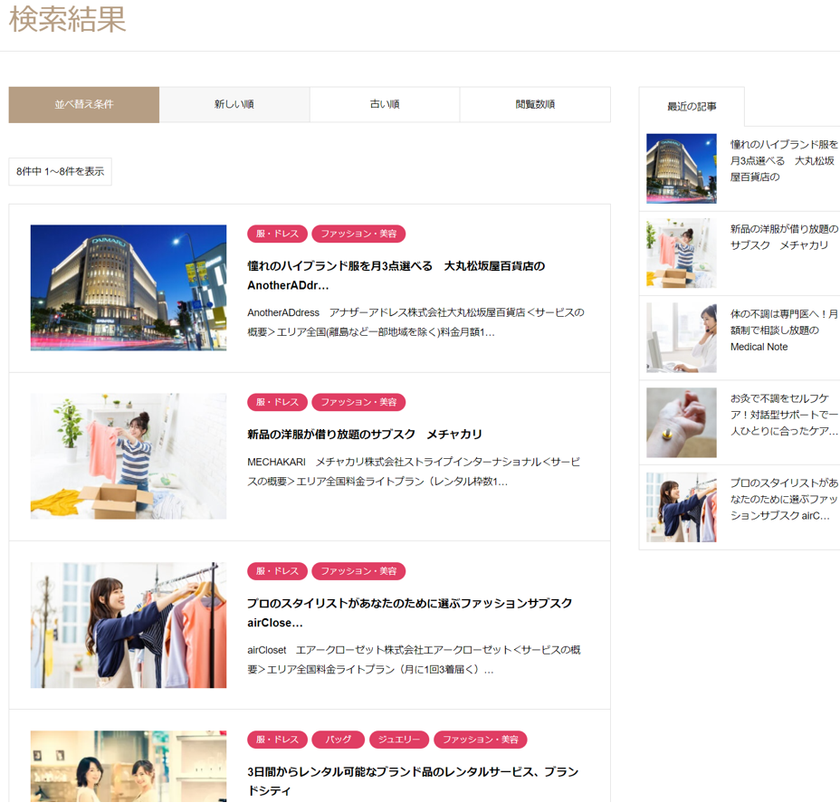This screenshot has width=840, height=803.
Task: Sort results by 新しい順
Action: [234, 104]
